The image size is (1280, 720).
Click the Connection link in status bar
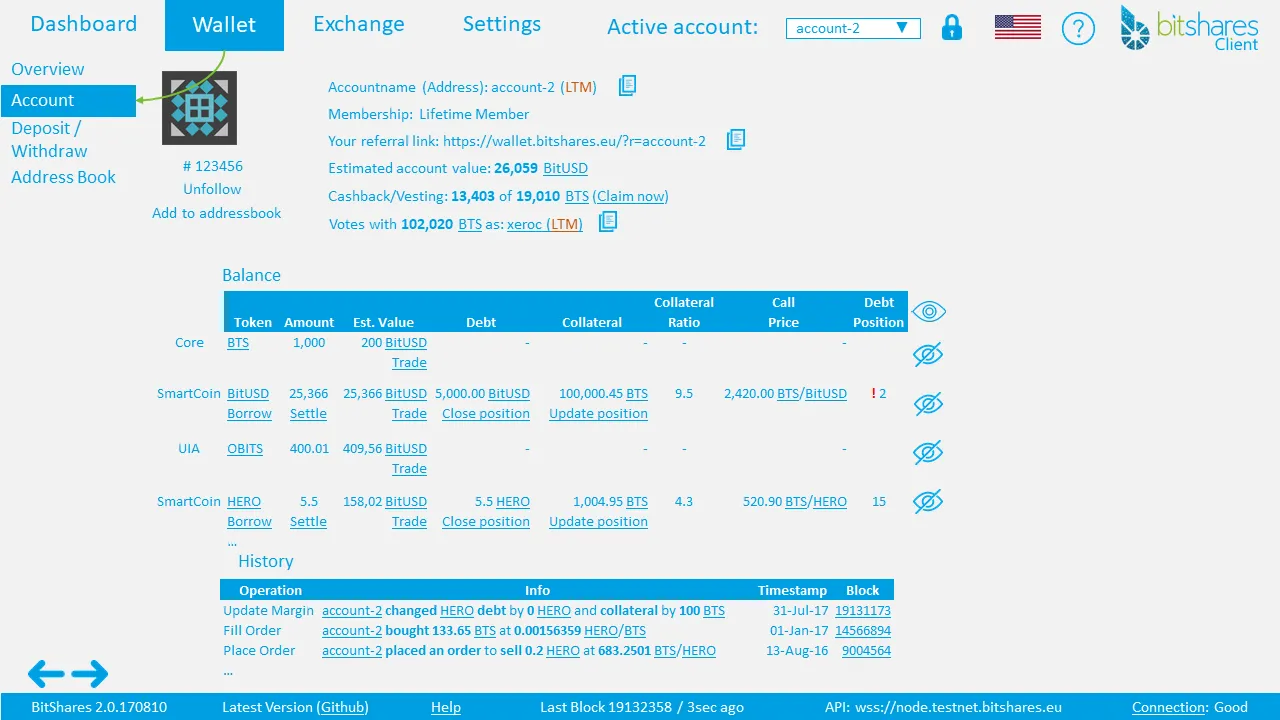(x=1170, y=707)
